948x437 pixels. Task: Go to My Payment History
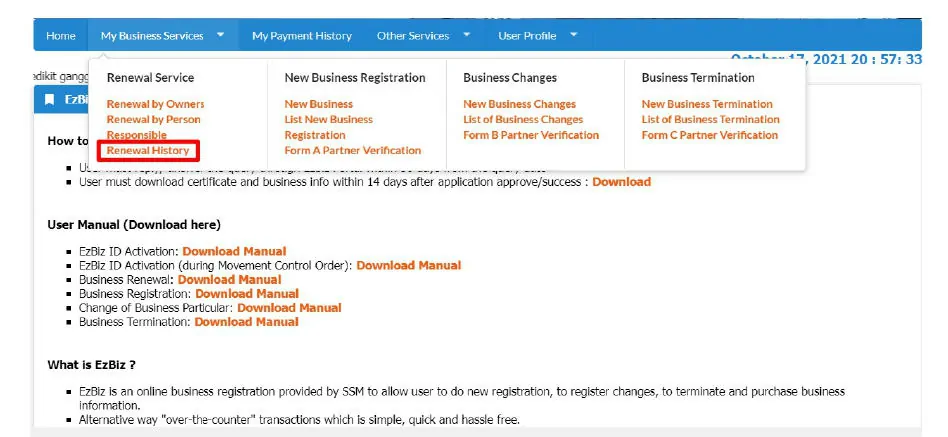pos(302,36)
